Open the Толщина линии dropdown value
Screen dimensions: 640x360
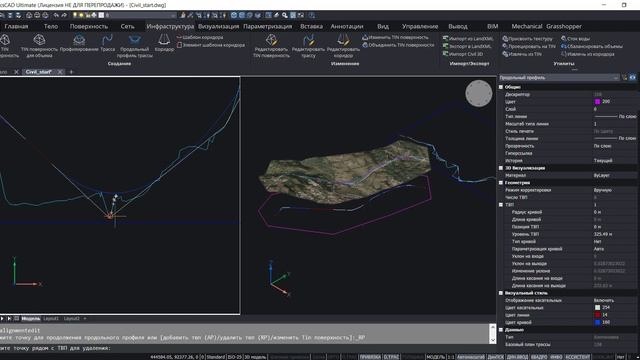615,138
